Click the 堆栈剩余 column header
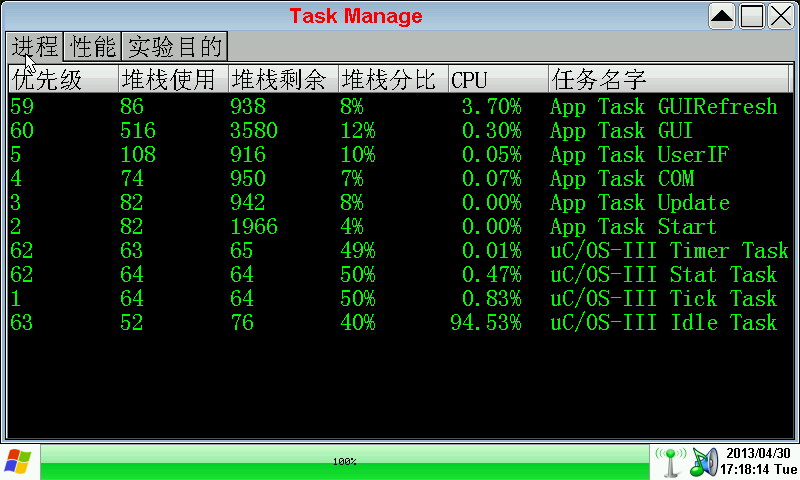The height and width of the screenshot is (480, 800). click(x=283, y=80)
